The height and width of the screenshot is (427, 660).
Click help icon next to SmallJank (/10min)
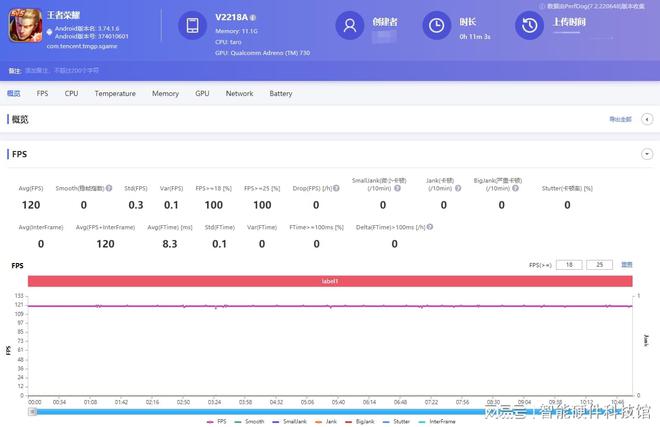397,188
